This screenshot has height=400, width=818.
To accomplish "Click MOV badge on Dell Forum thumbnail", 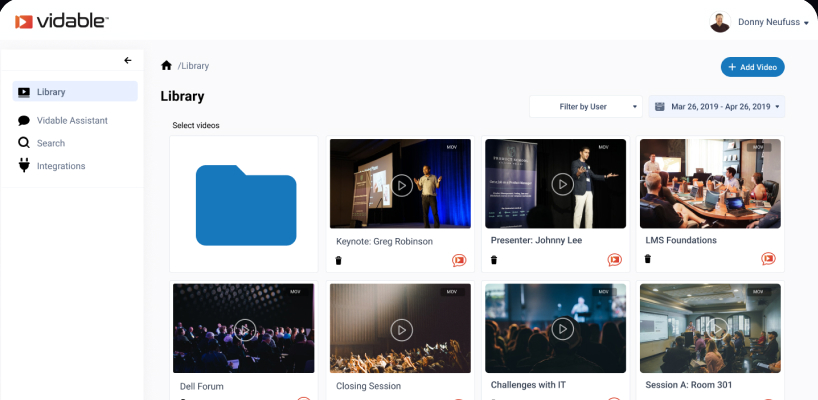I will click(x=296, y=292).
